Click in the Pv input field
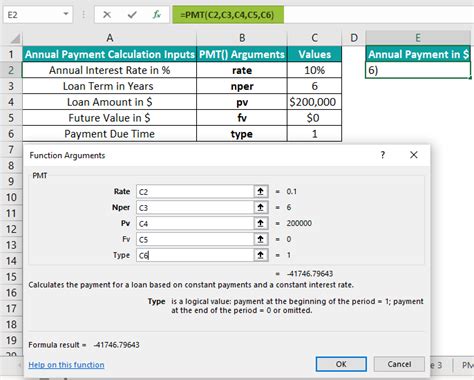 tap(195, 223)
